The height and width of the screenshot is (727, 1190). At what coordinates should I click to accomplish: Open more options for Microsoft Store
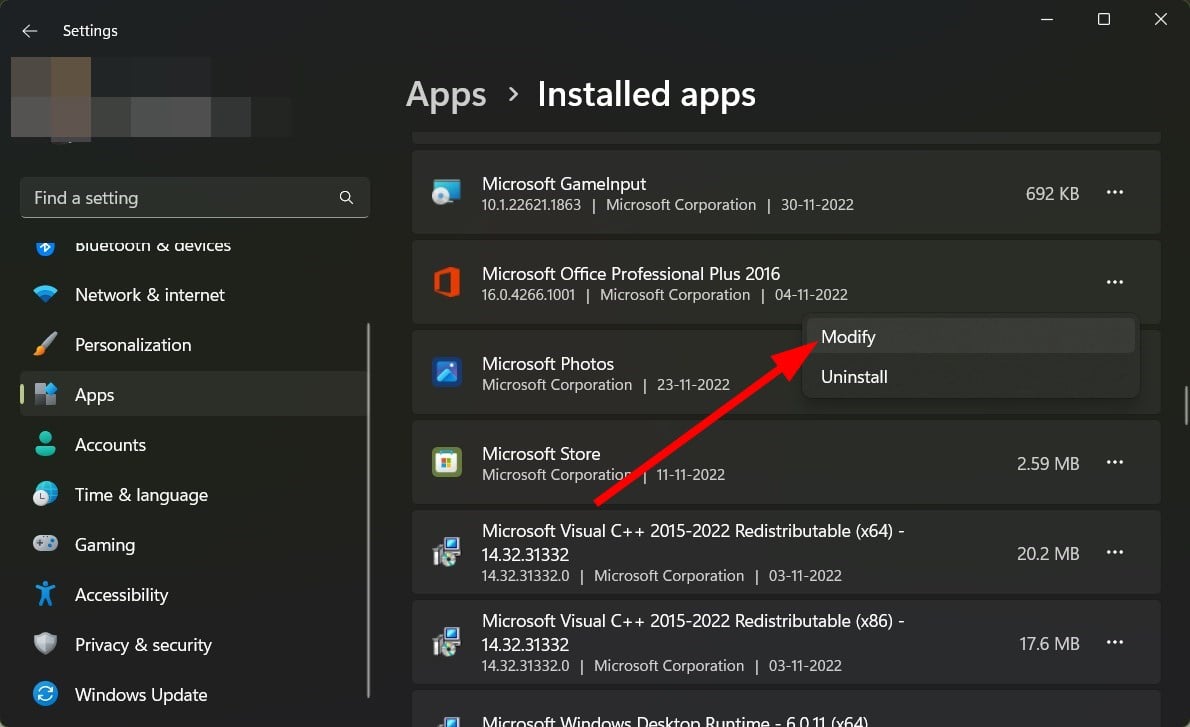[1115, 463]
